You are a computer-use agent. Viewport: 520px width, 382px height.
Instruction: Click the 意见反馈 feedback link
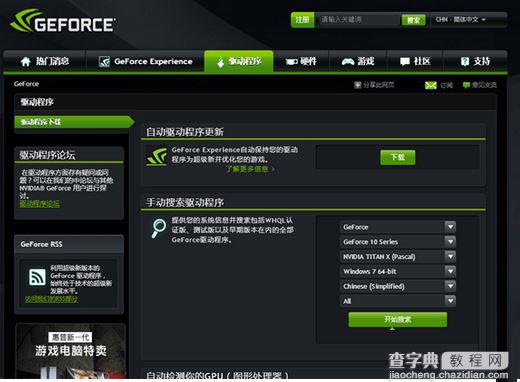point(484,85)
